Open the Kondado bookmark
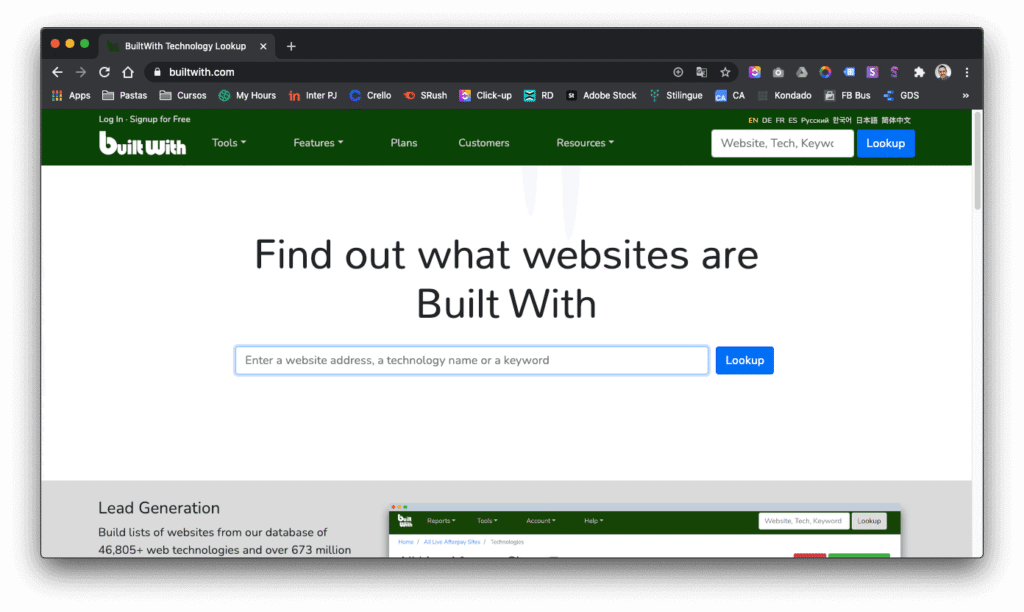This screenshot has height=612, width=1024. pos(784,95)
